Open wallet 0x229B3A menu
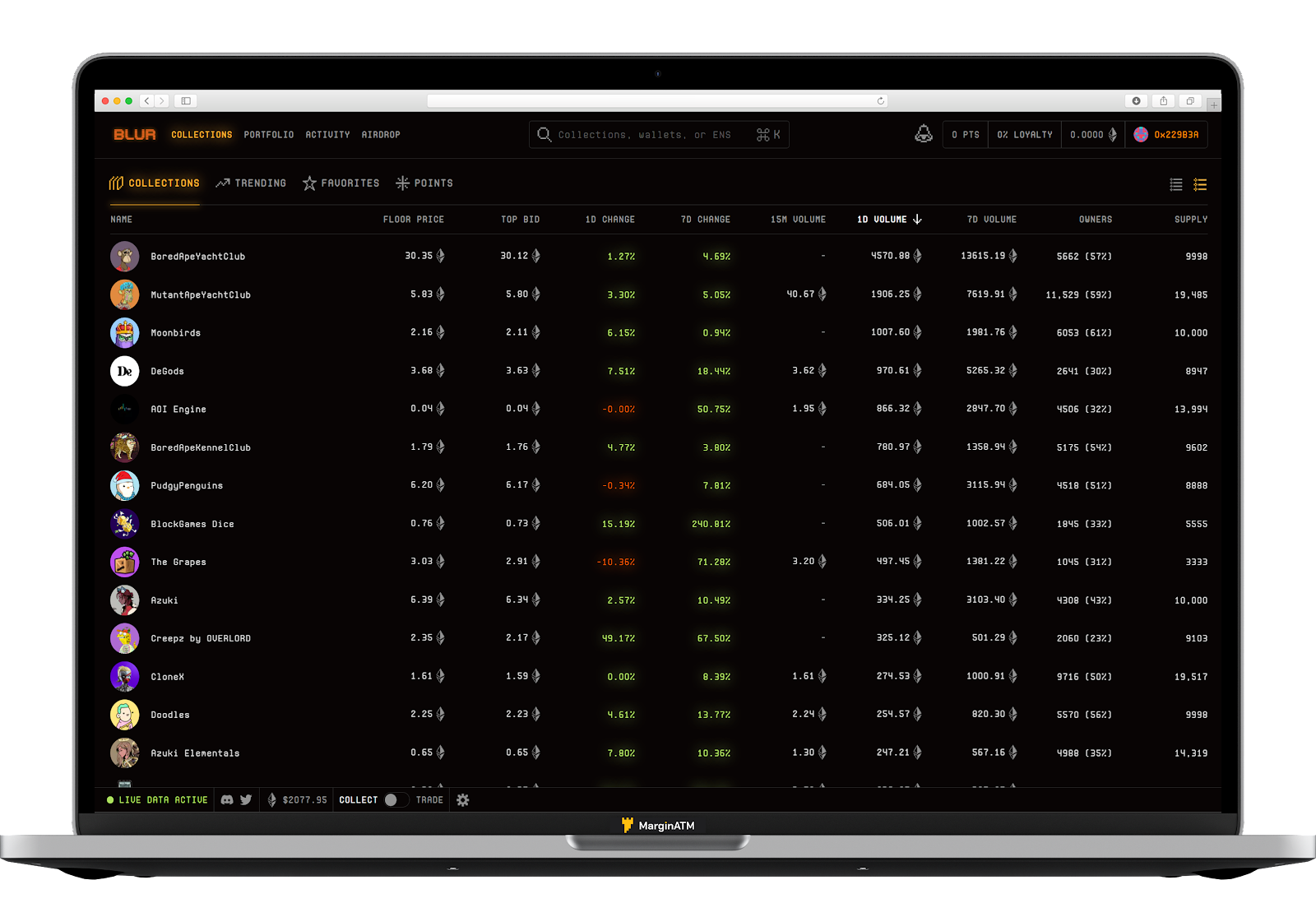Viewport: 1316px width, 917px height. click(1166, 135)
